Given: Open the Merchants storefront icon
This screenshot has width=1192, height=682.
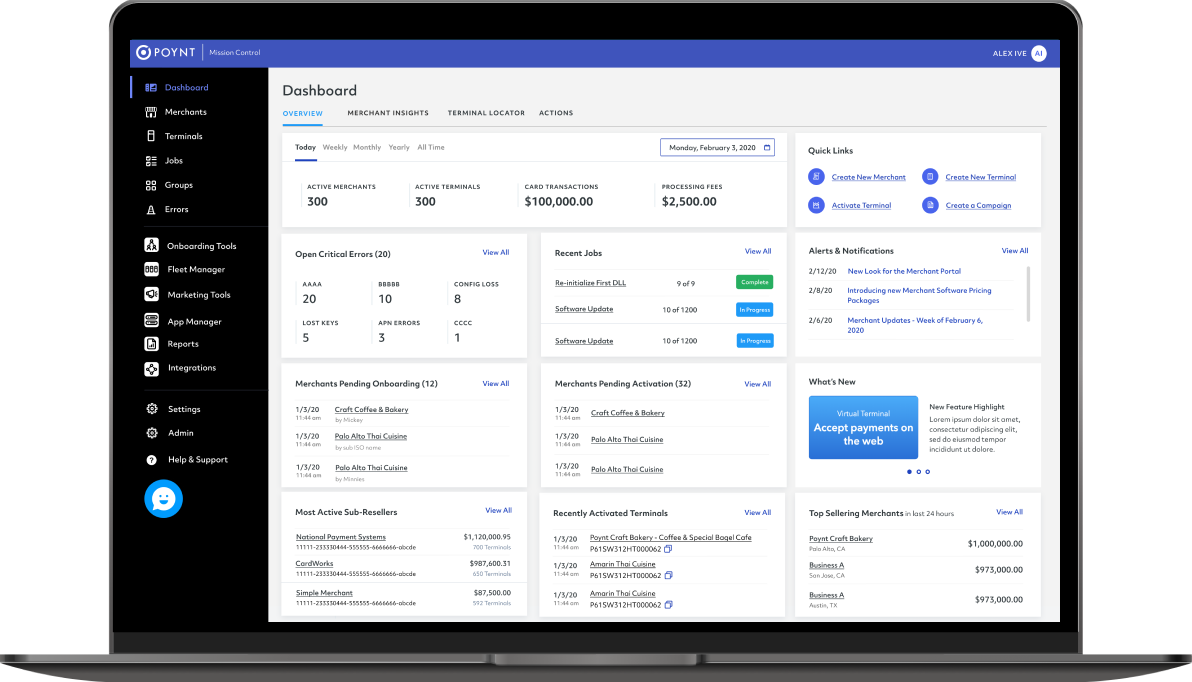Looking at the screenshot, I should tap(151, 112).
